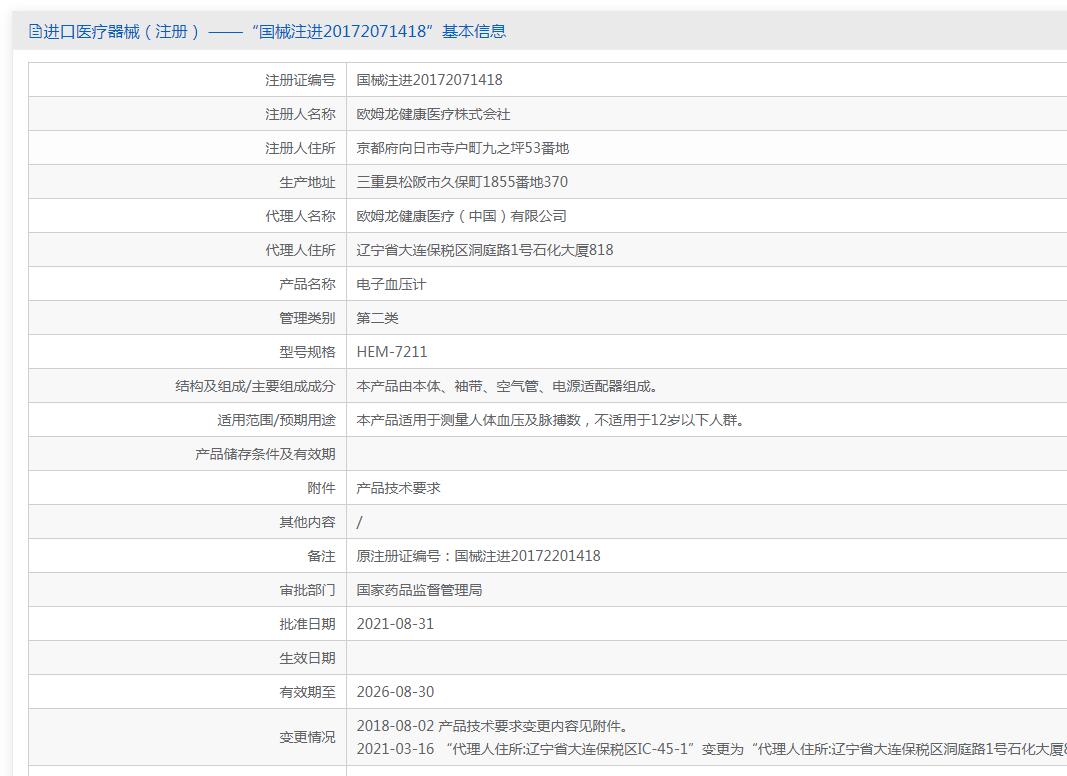Click the 管理类别 label

(307, 319)
